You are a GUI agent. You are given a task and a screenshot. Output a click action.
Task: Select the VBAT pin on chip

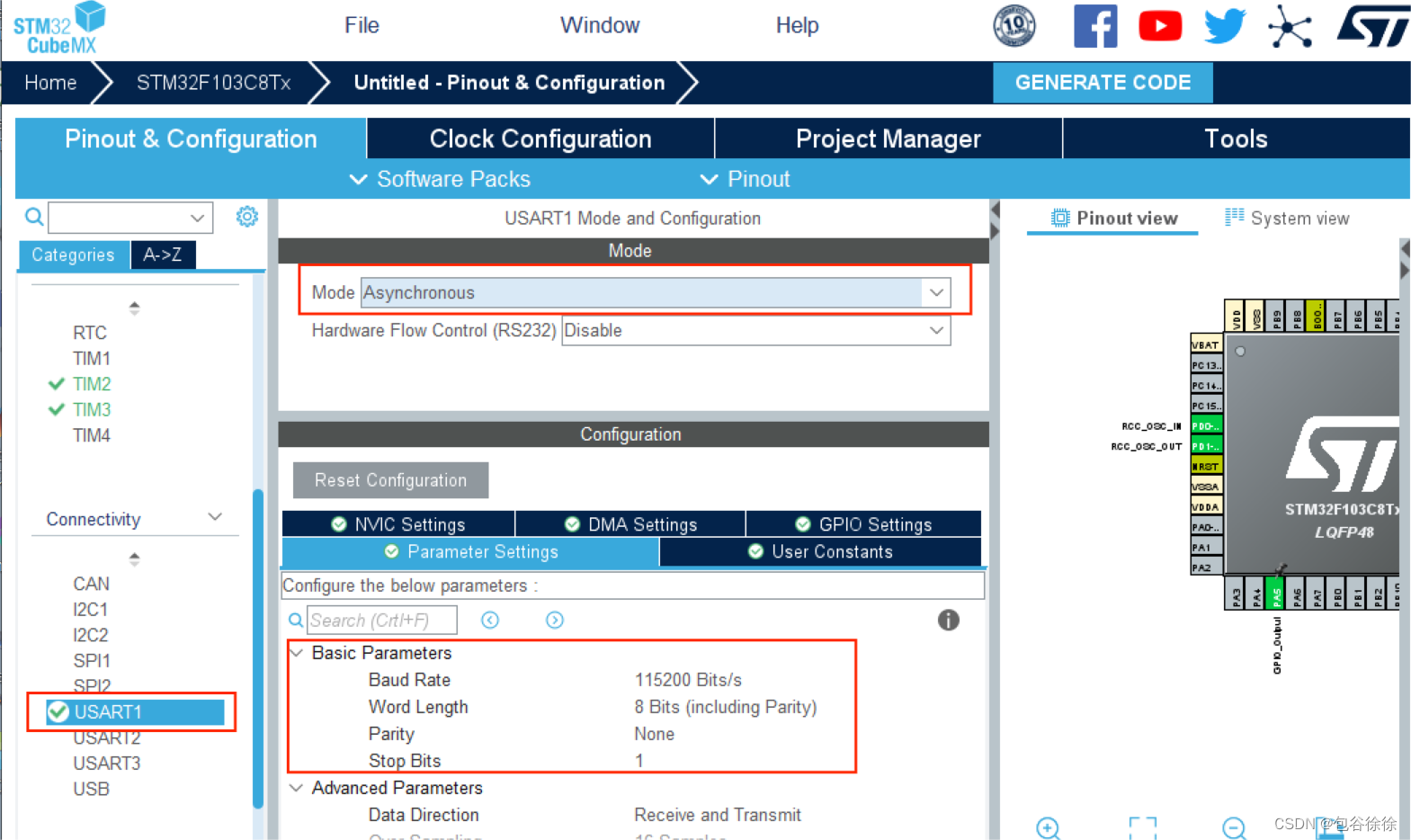(x=1206, y=344)
